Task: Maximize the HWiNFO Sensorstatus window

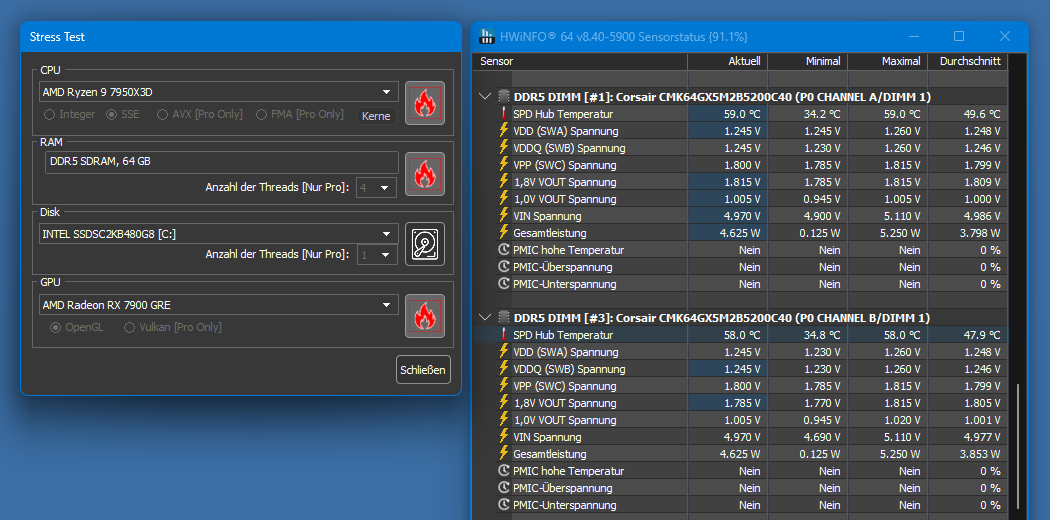Action: 959,36
